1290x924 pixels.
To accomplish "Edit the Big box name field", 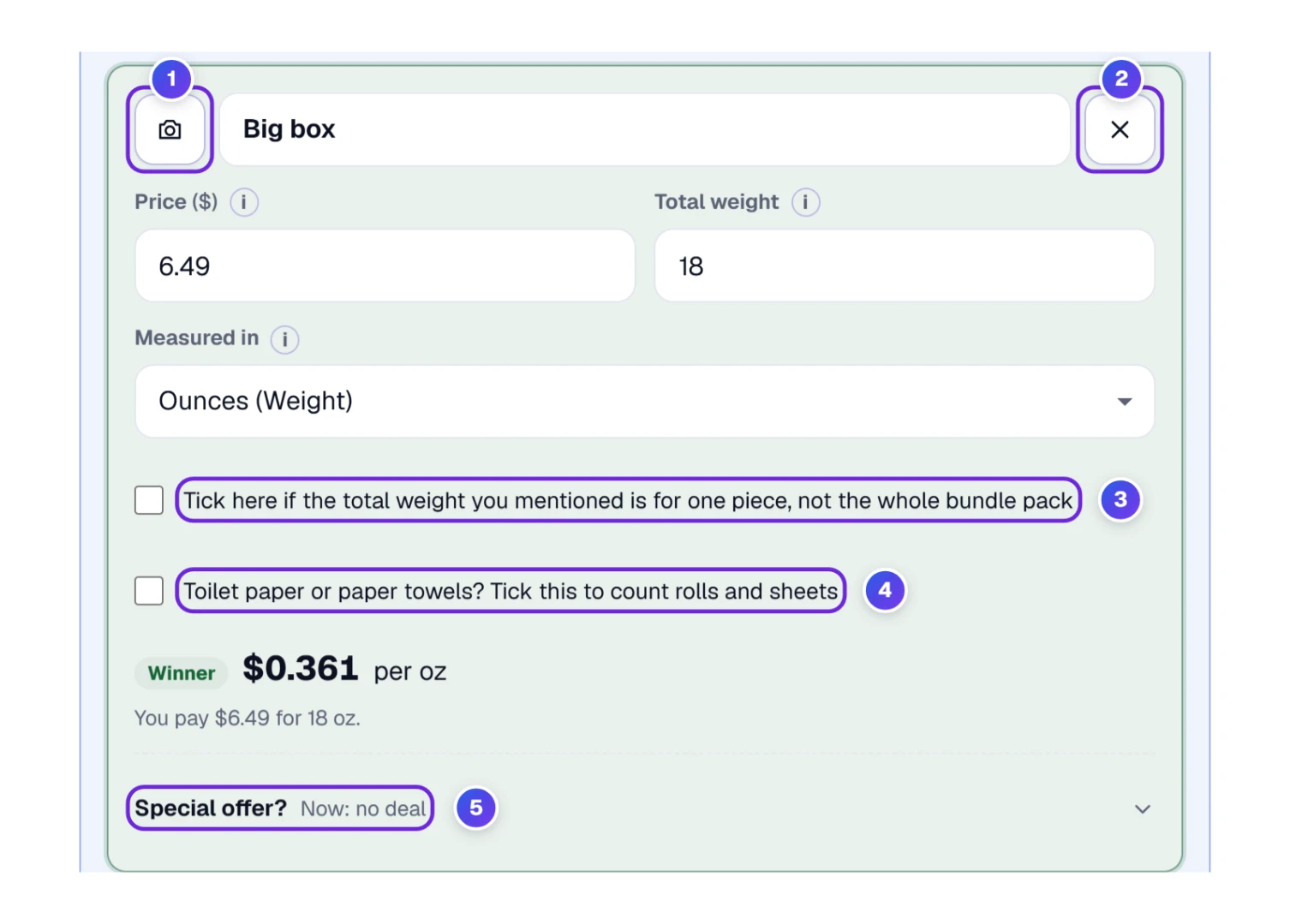I will point(644,129).
